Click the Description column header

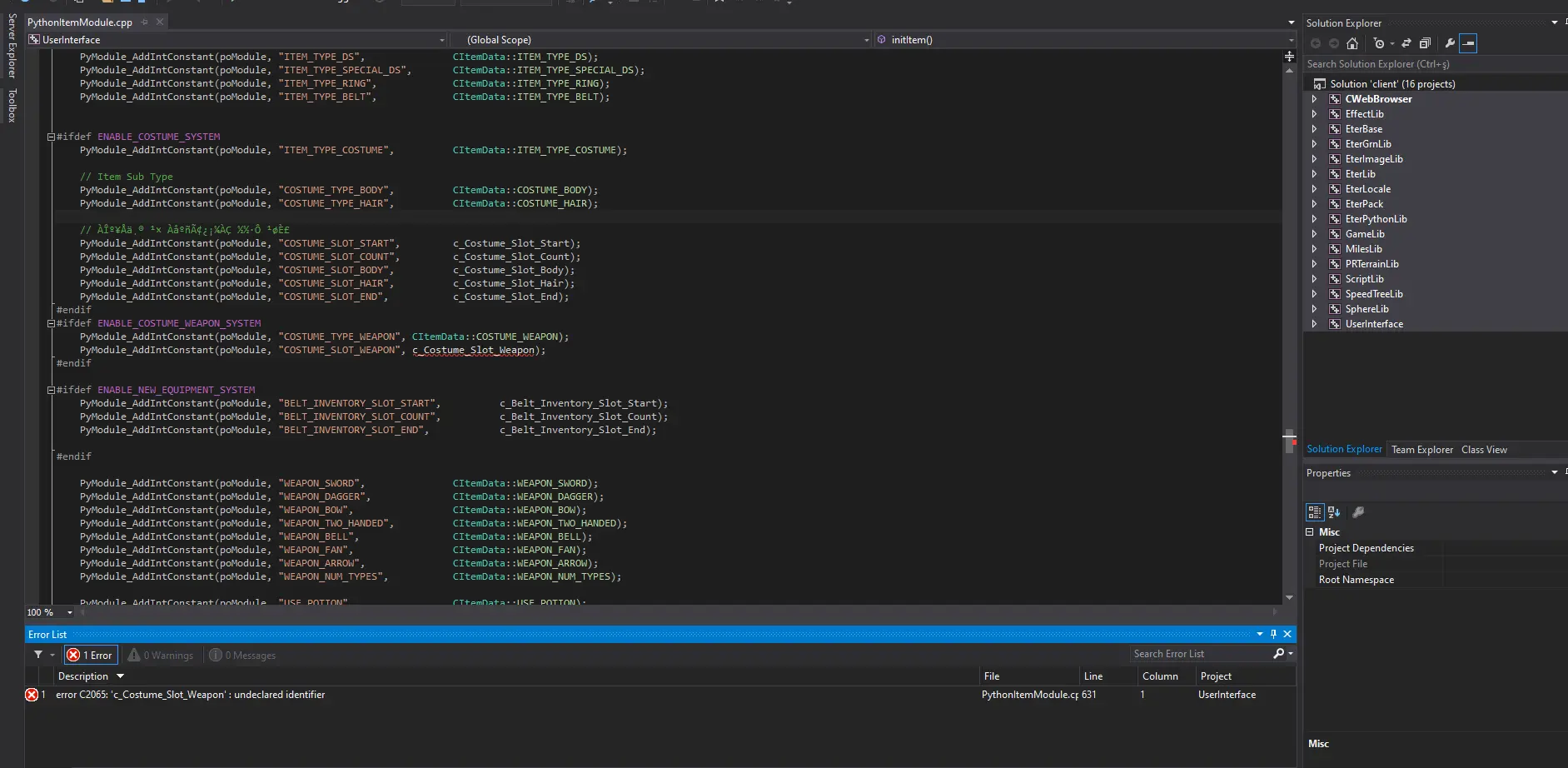point(83,676)
